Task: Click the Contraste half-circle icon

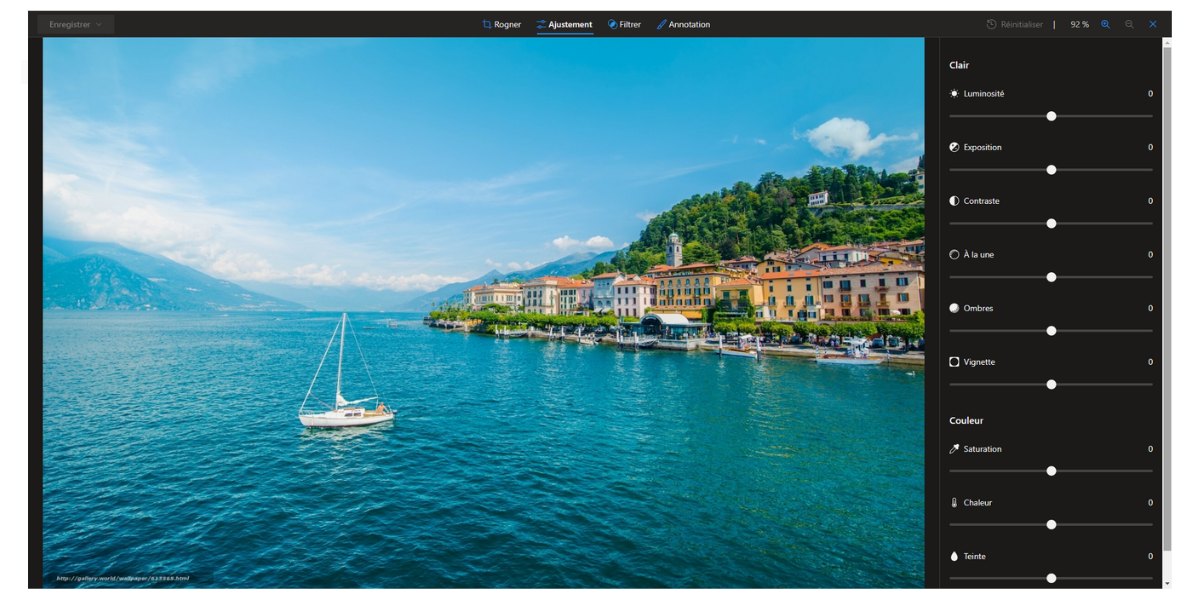Action: point(954,201)
